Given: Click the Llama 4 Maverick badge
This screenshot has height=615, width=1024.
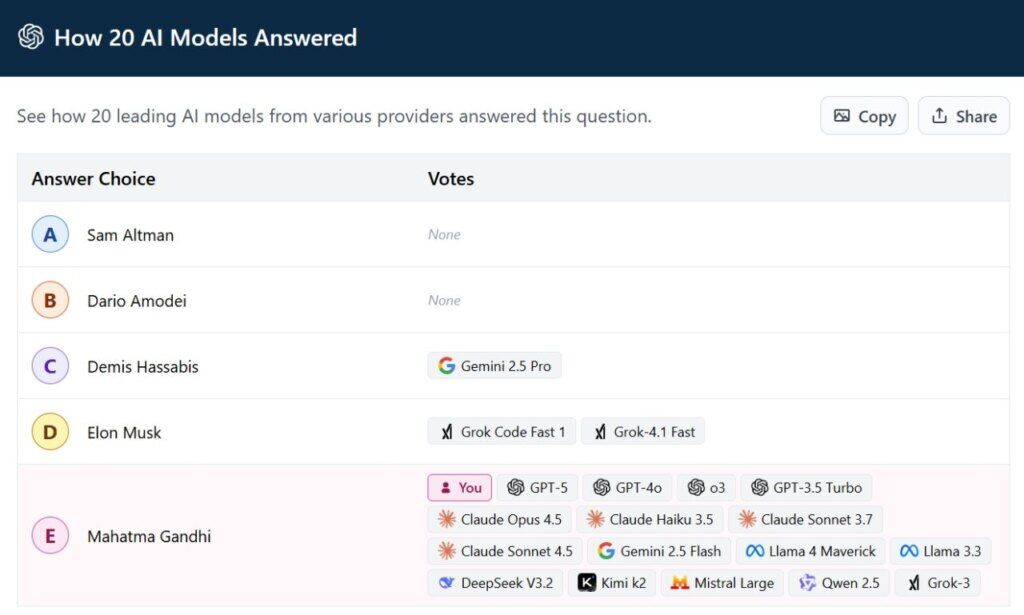Looking at the screenshot, I should 810,551.
